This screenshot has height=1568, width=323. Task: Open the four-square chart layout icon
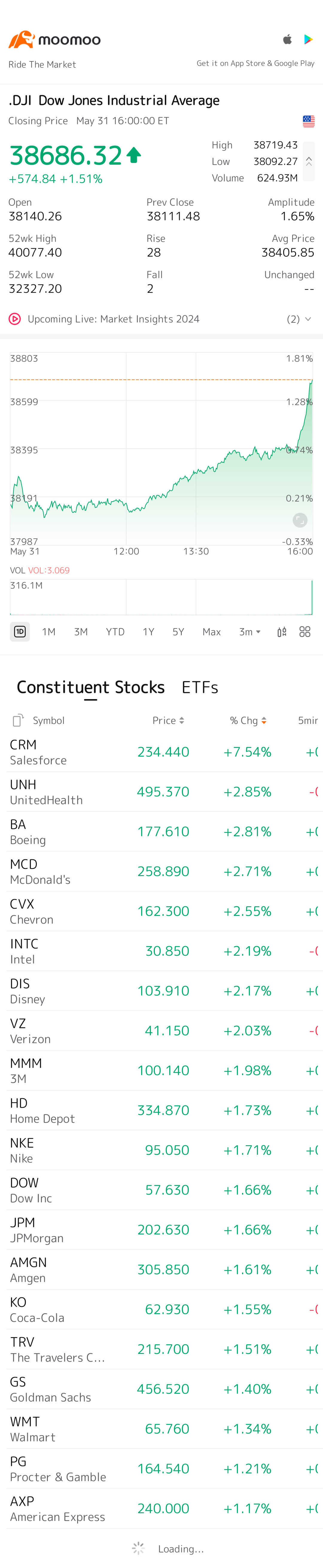(305, 632)
